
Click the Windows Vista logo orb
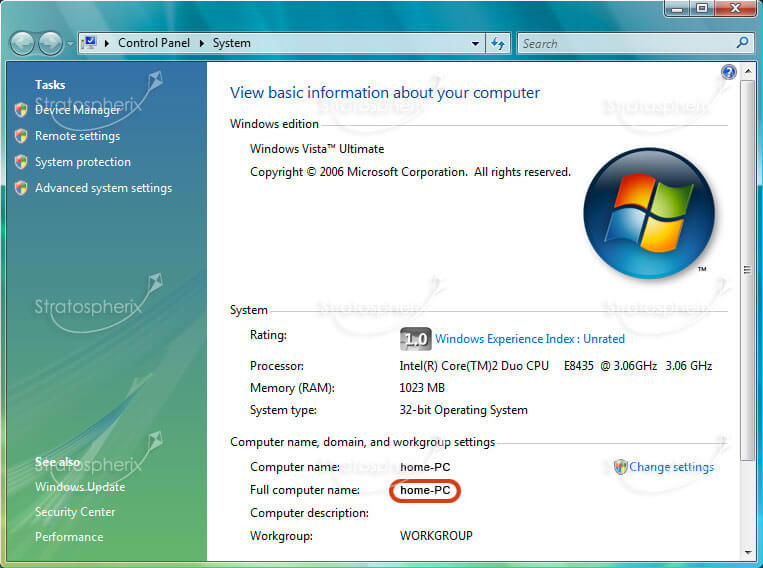[649, 213]
